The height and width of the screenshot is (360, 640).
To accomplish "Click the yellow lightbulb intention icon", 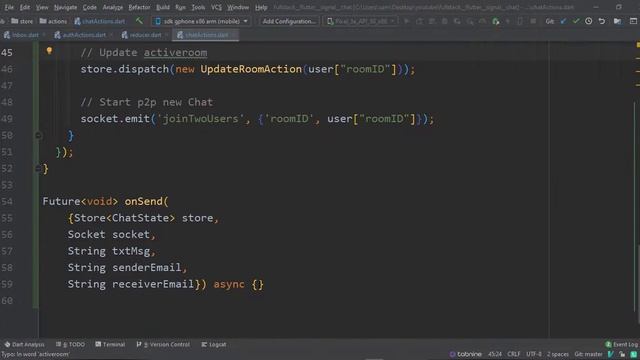I will tap(49, 51).
